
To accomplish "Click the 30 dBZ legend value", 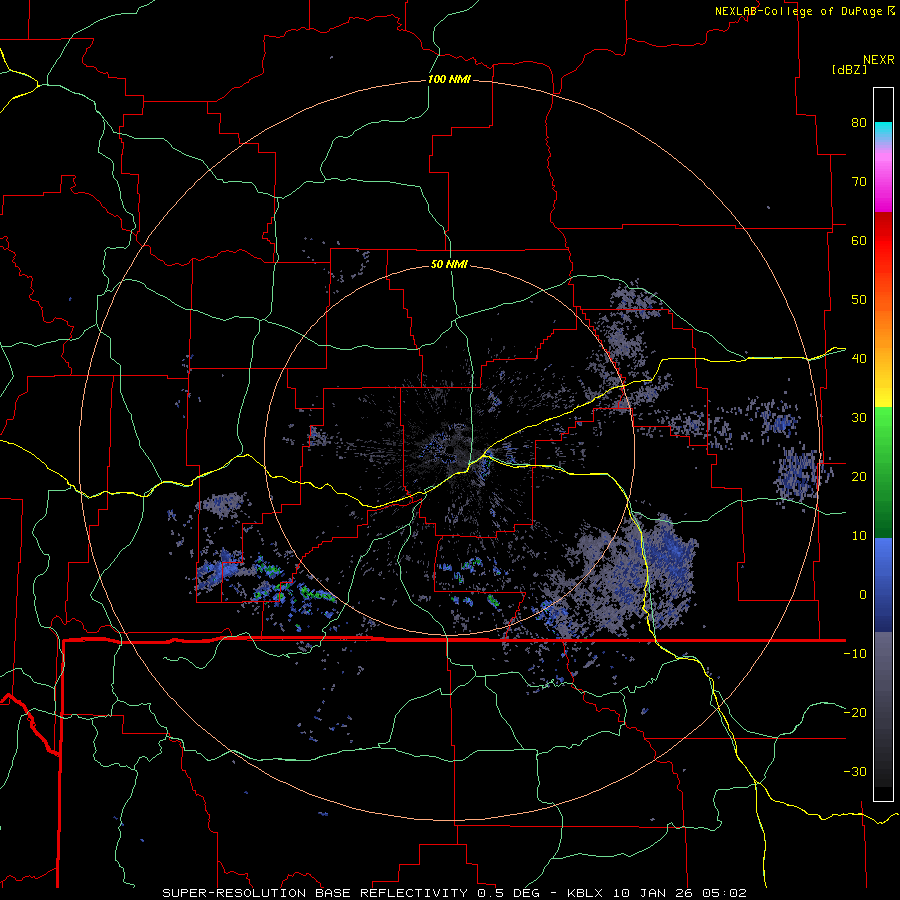I will pos(859,417).
